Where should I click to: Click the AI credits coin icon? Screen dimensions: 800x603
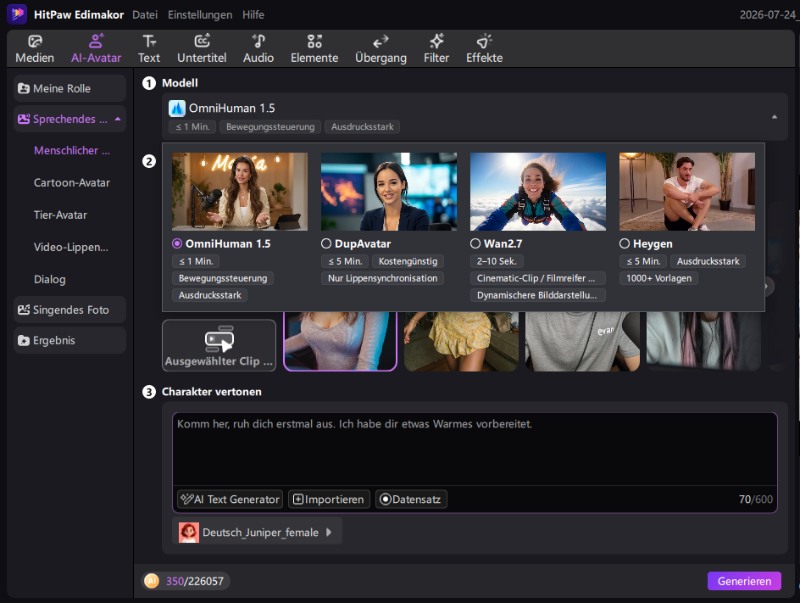152,581
